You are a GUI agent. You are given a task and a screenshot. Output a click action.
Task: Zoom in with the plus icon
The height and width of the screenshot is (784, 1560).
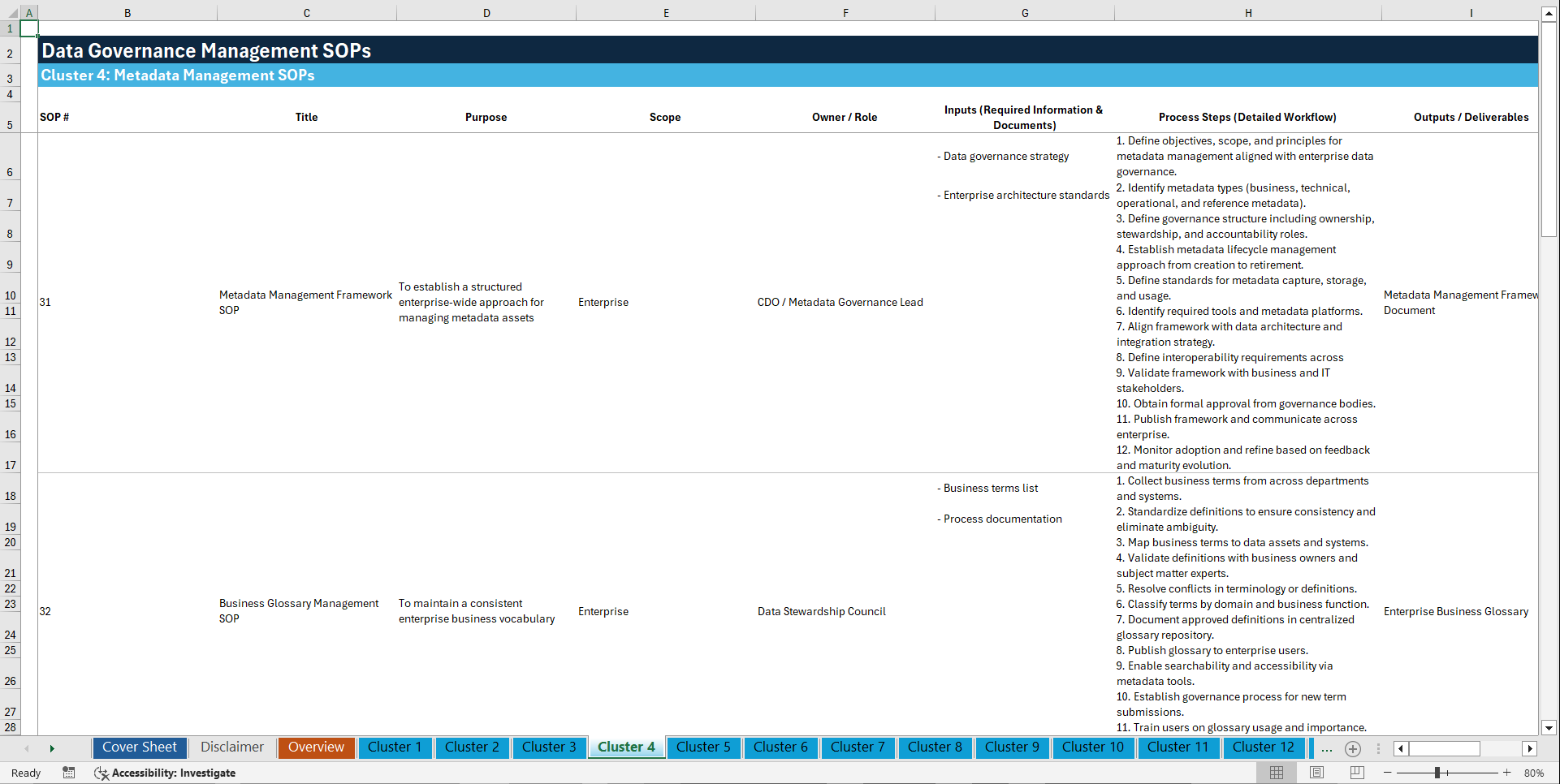point(1507,773)
